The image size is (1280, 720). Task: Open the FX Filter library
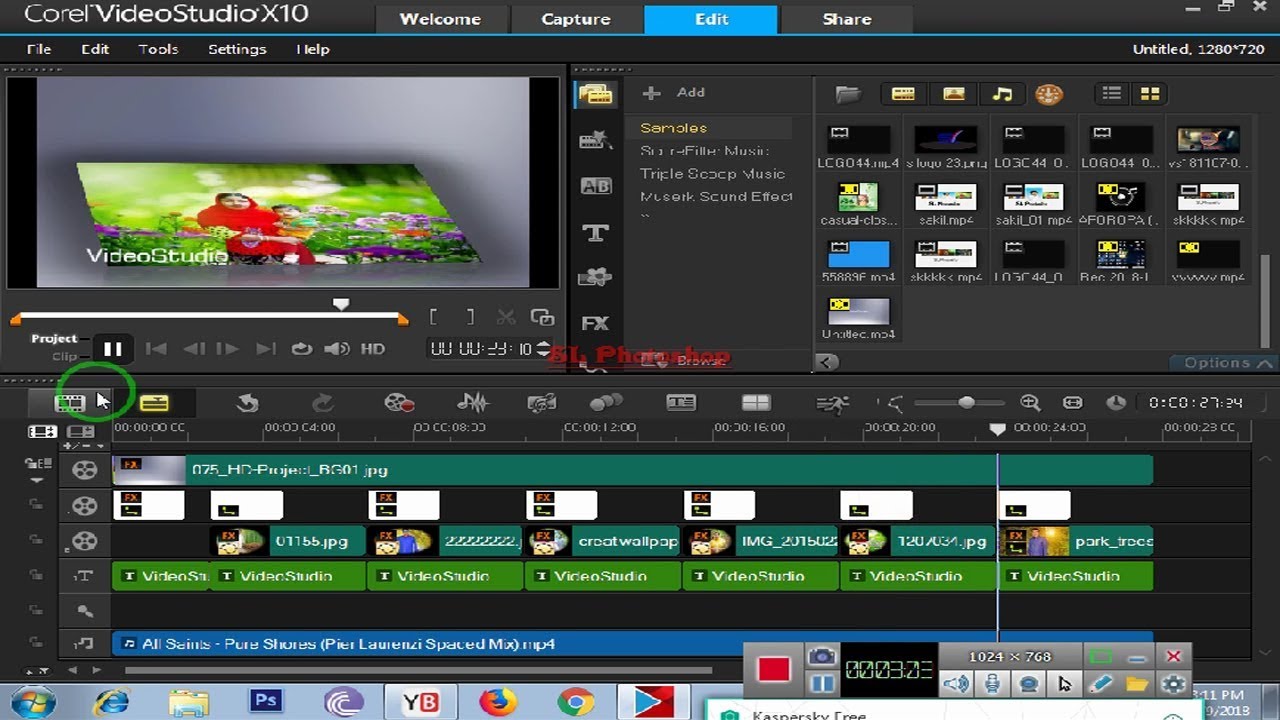click(x=595, y=323)
